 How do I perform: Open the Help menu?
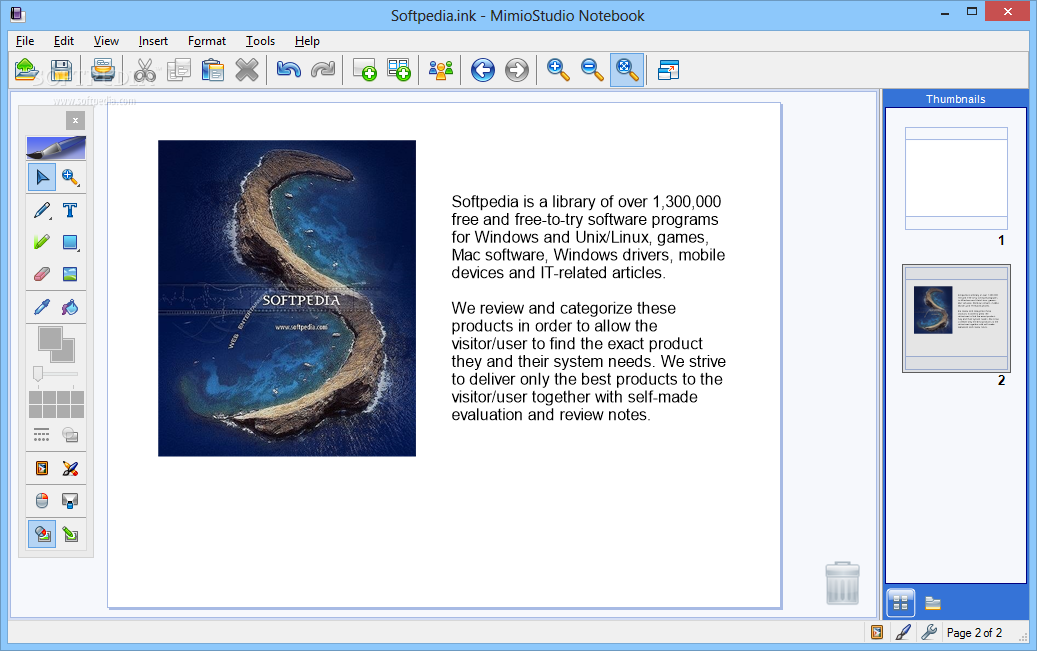[307, 41]
